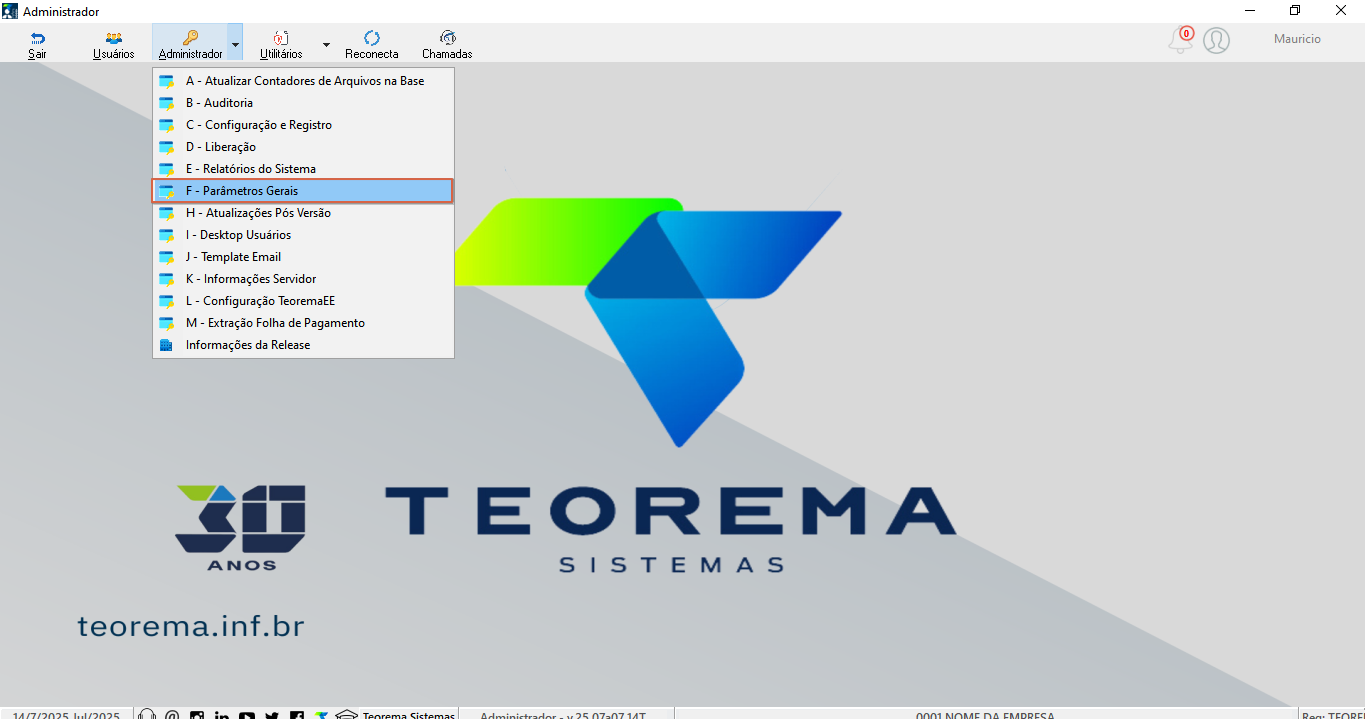Click the Administrador key icon button
This screenshot has width=1365, height=719.
point(190,44)
